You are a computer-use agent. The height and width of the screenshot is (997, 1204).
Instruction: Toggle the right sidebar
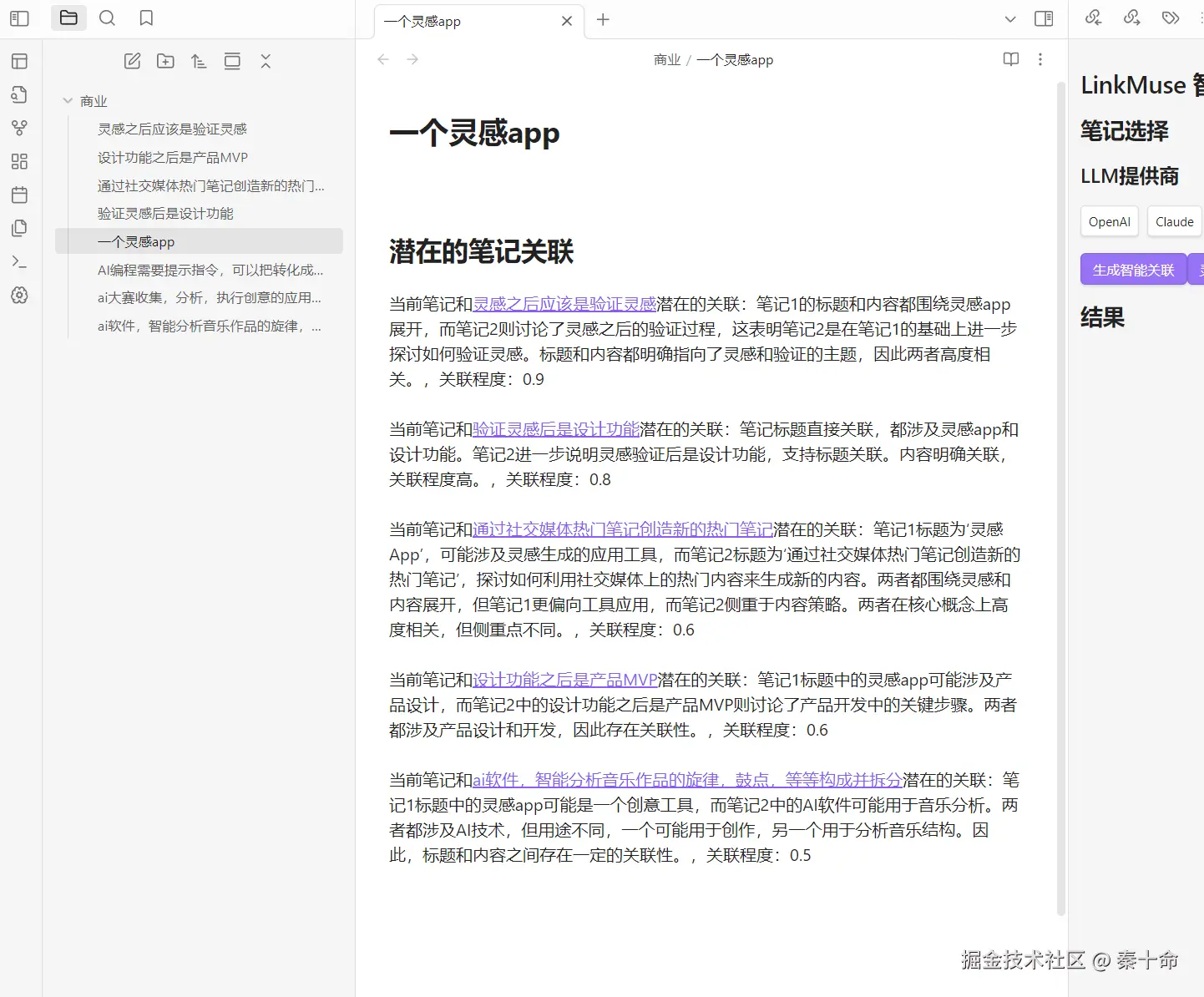click(x=1044, y=18)
